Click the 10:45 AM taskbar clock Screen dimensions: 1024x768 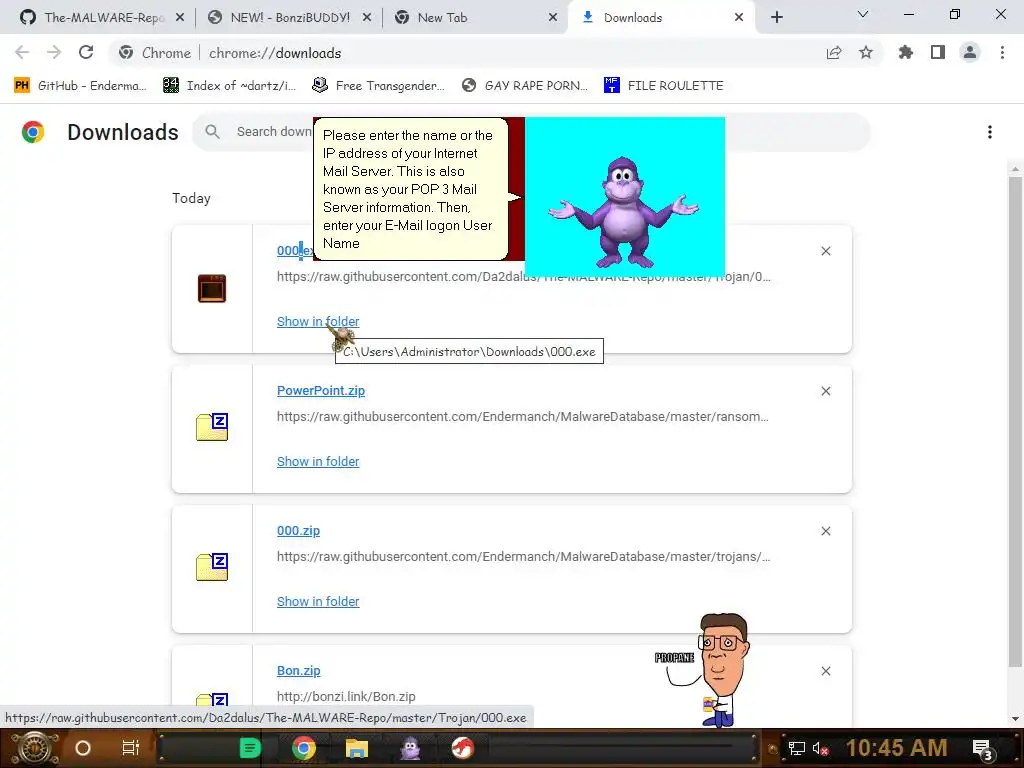pyautogui.click(x=897, y=748)
